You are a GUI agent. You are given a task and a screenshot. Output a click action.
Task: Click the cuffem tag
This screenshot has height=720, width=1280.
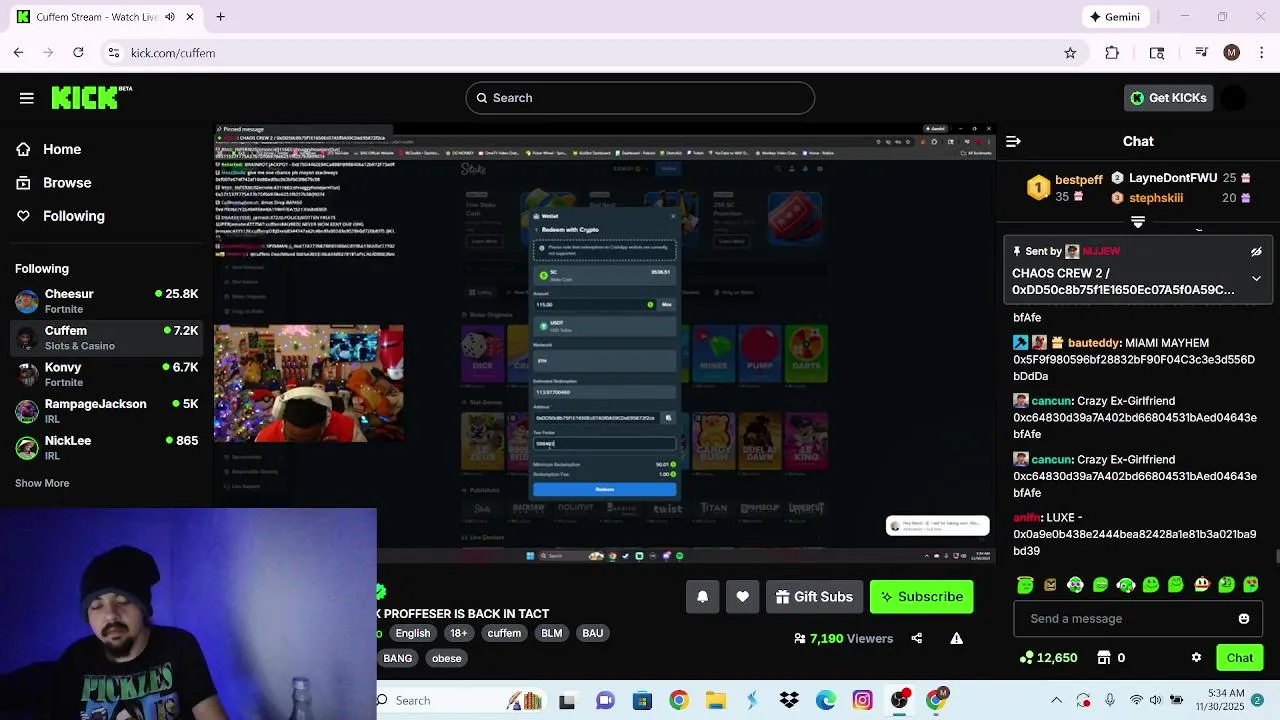point(504,633)
